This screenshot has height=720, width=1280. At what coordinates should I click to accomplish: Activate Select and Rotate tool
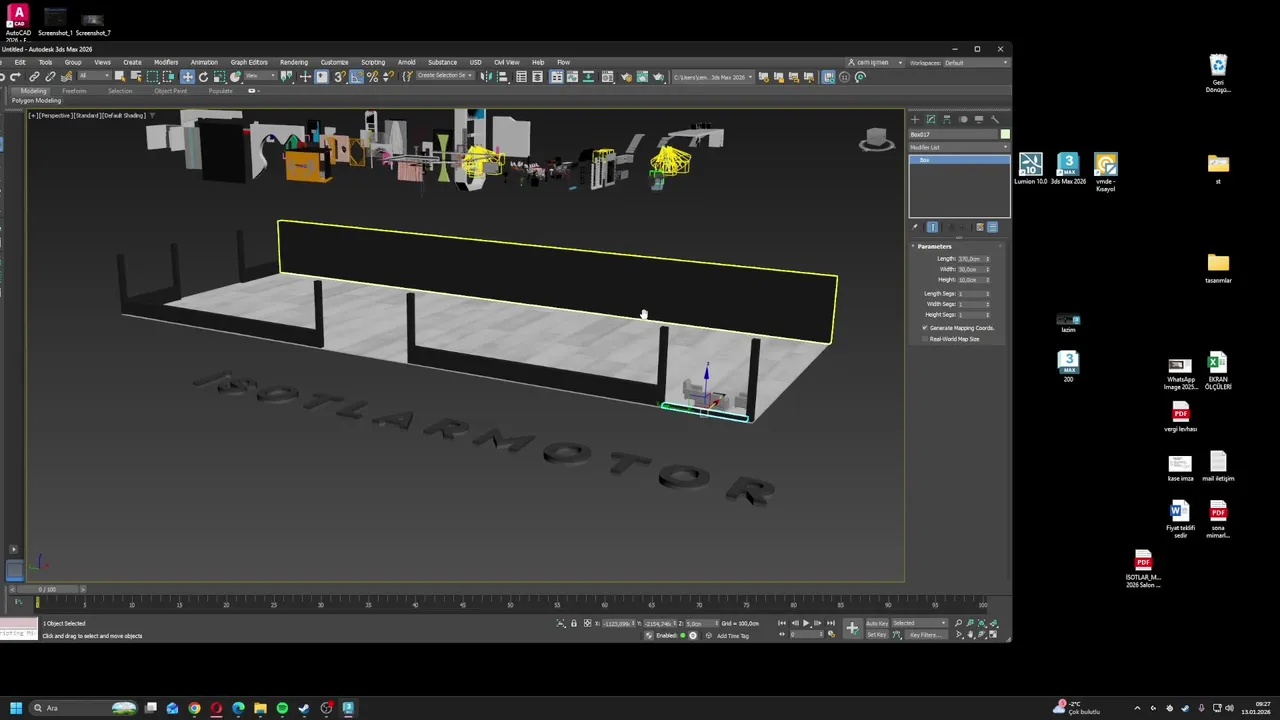[204, 76]
